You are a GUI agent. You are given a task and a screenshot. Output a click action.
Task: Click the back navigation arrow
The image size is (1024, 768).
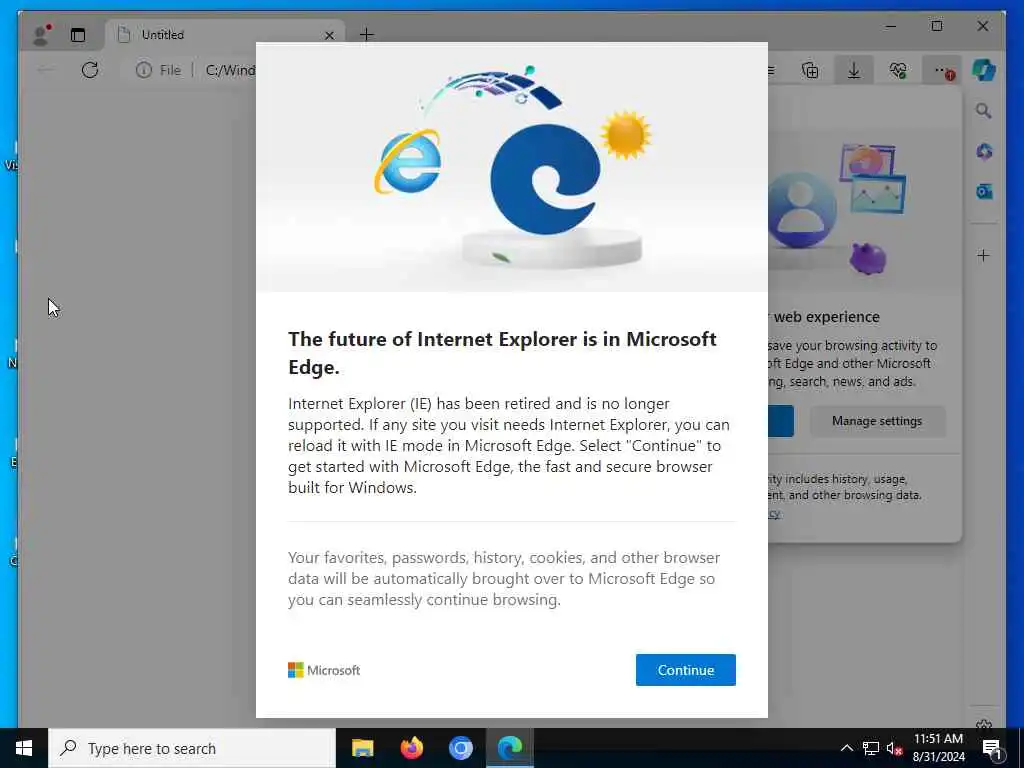pos(45,70)
